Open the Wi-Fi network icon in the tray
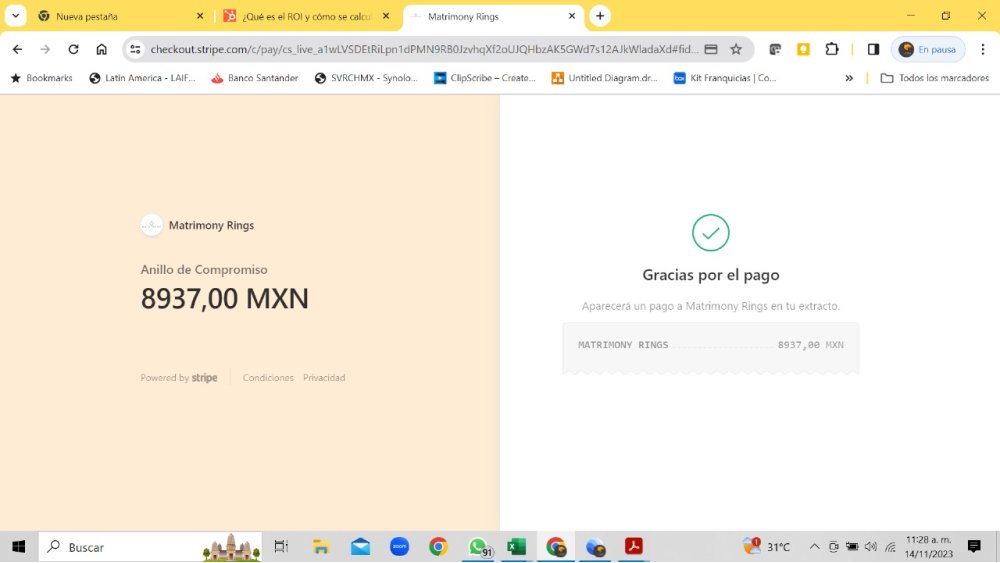Viewport: 1000px width, 563px height. tap(890, 546)
